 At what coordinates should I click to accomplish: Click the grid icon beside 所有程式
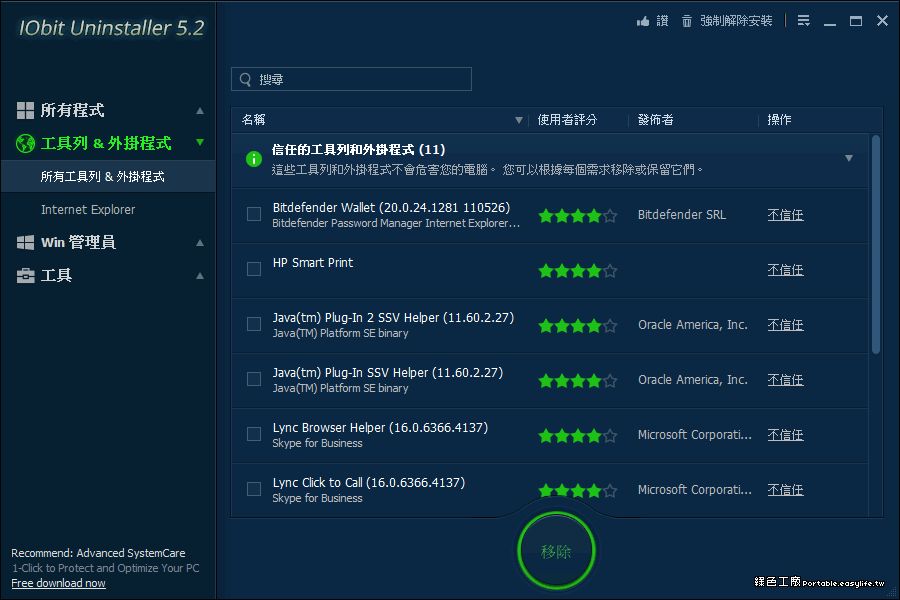(x=25, y=110)
